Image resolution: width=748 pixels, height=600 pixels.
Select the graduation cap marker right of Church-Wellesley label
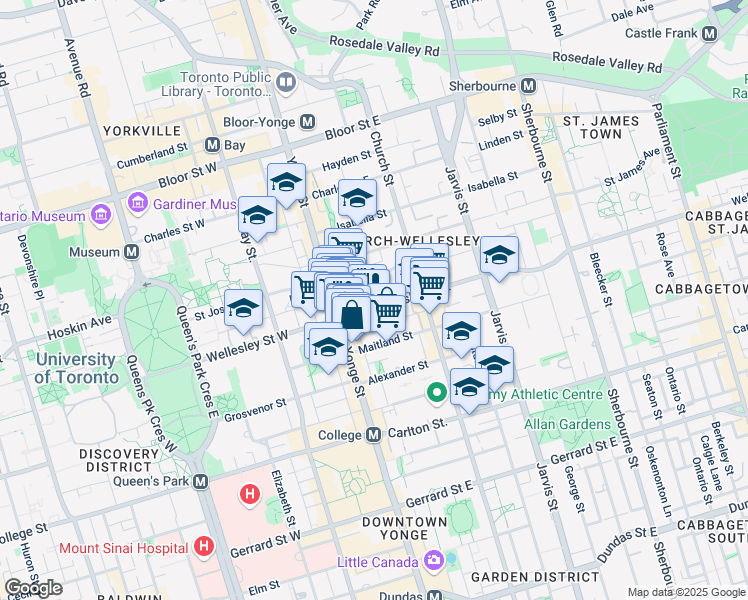tap(499, 258)
